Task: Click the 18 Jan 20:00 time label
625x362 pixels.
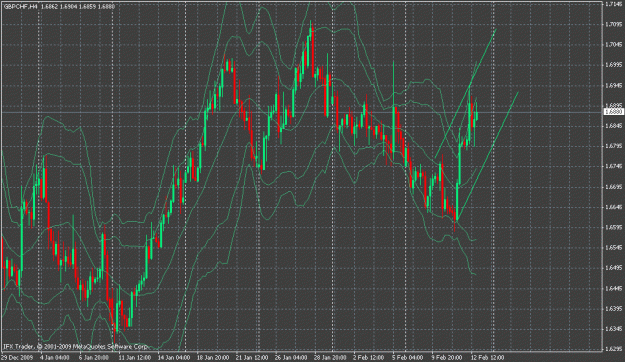Action: pos(212,357)
